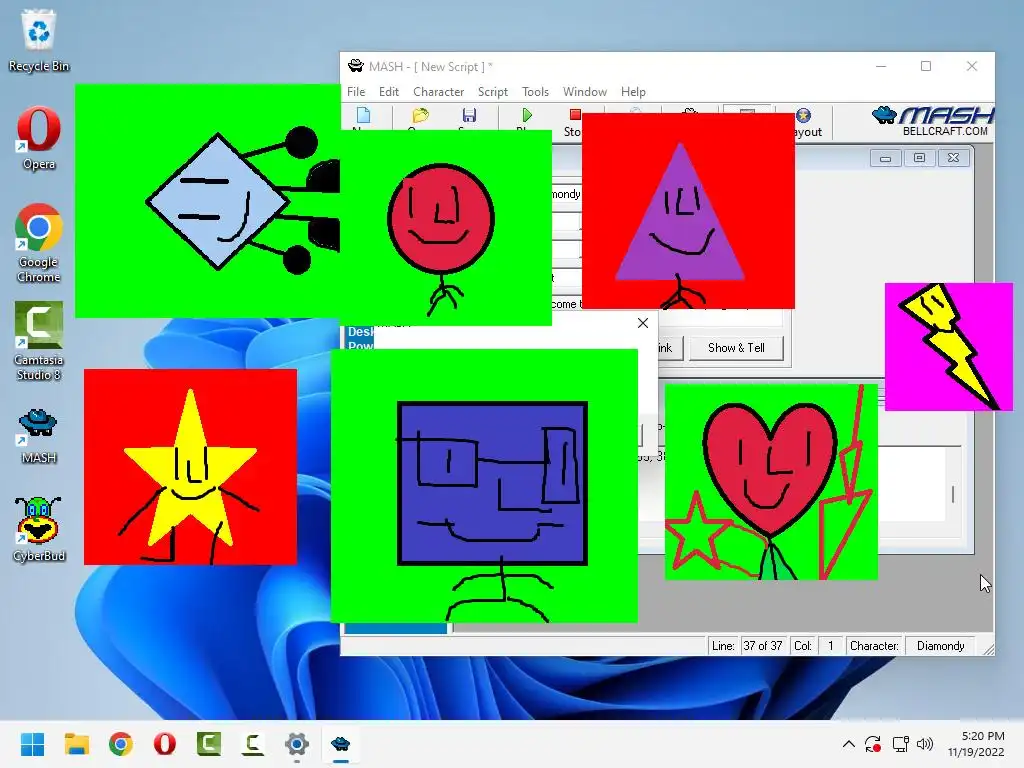Click the New script toolbar icon
This screenshot has width=1024, height=768.
point(364,116)
